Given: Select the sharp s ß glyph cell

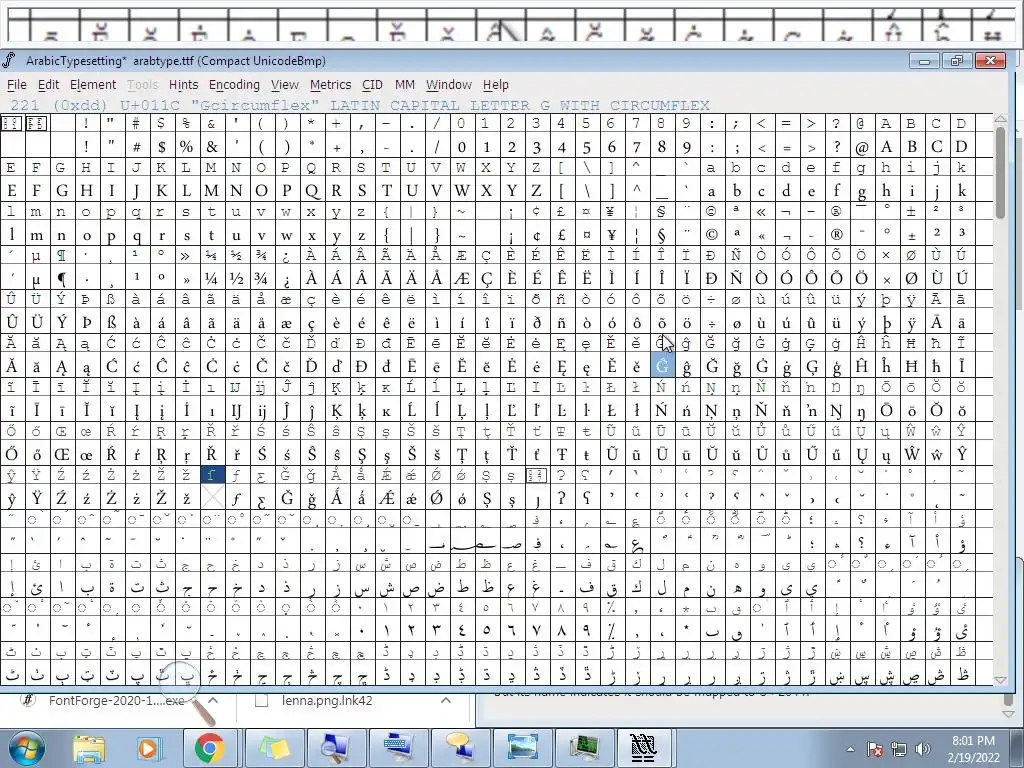Looking at the screenshot, I should (x=111, y=322).
